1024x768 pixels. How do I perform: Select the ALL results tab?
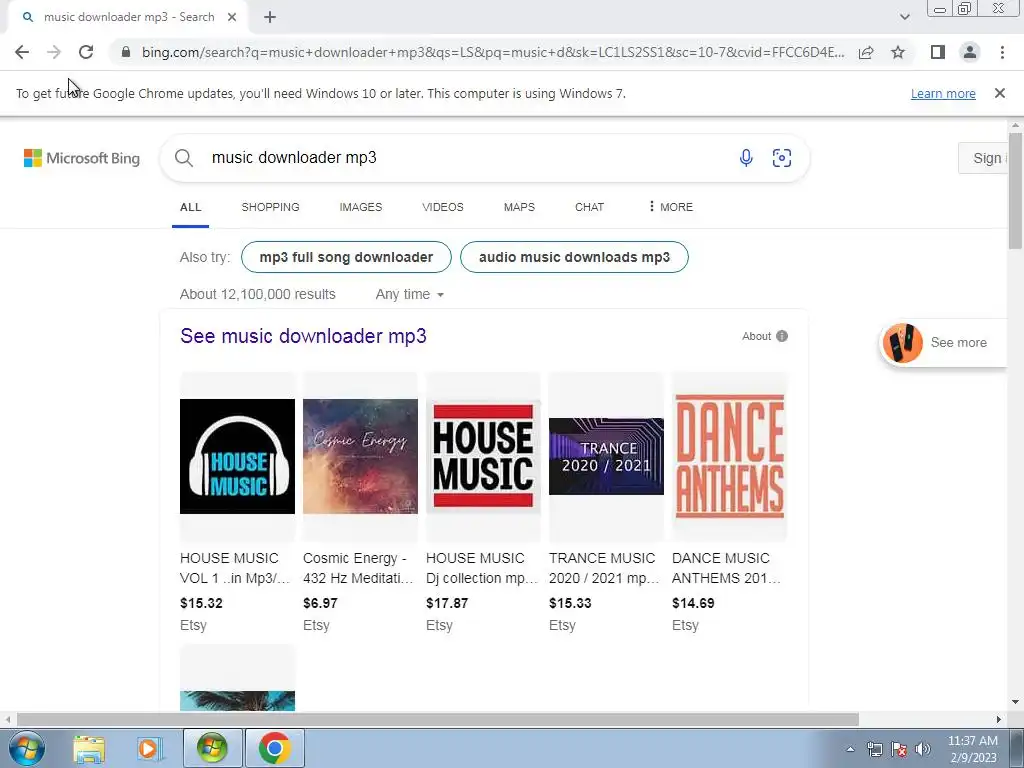coord(190,207)
